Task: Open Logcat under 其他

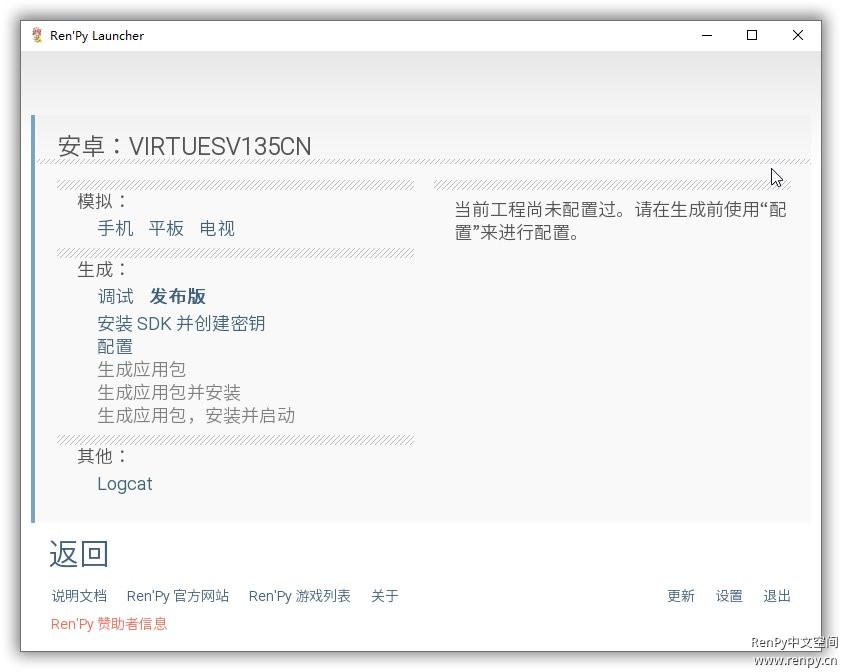Action: coord(125,484)
